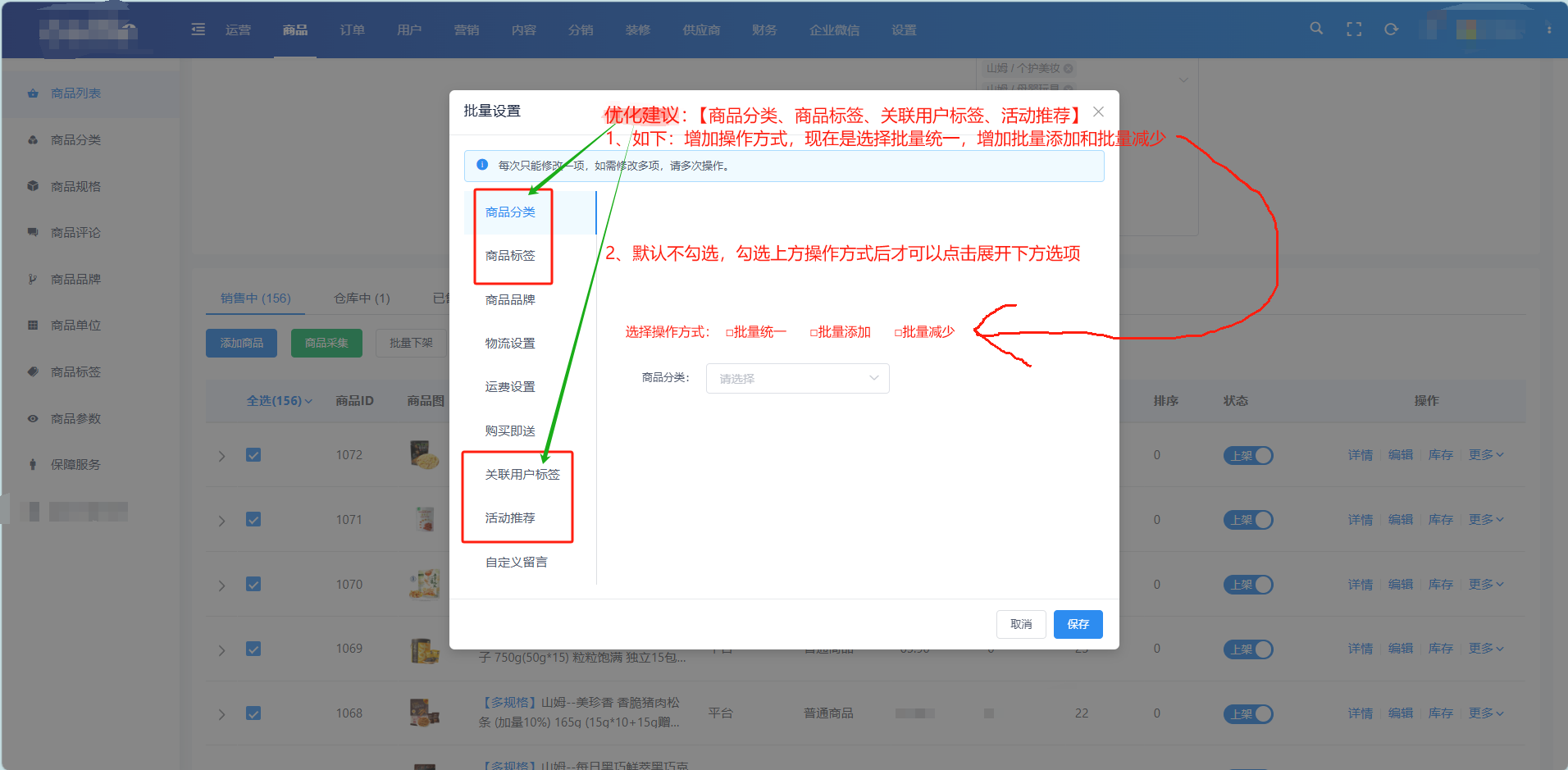
Task: Uncheck the checkbox for product 1068
Action: point(253,713)
